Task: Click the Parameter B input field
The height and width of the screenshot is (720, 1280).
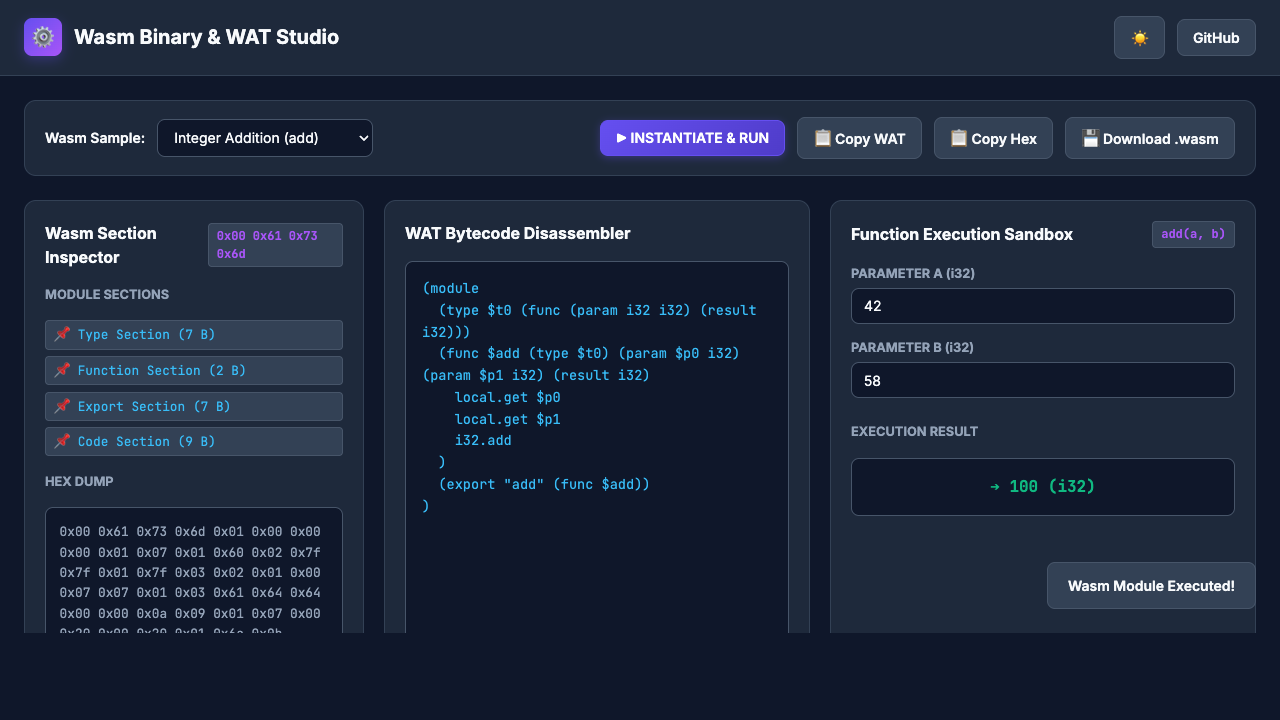Action: pos(1043,380)
